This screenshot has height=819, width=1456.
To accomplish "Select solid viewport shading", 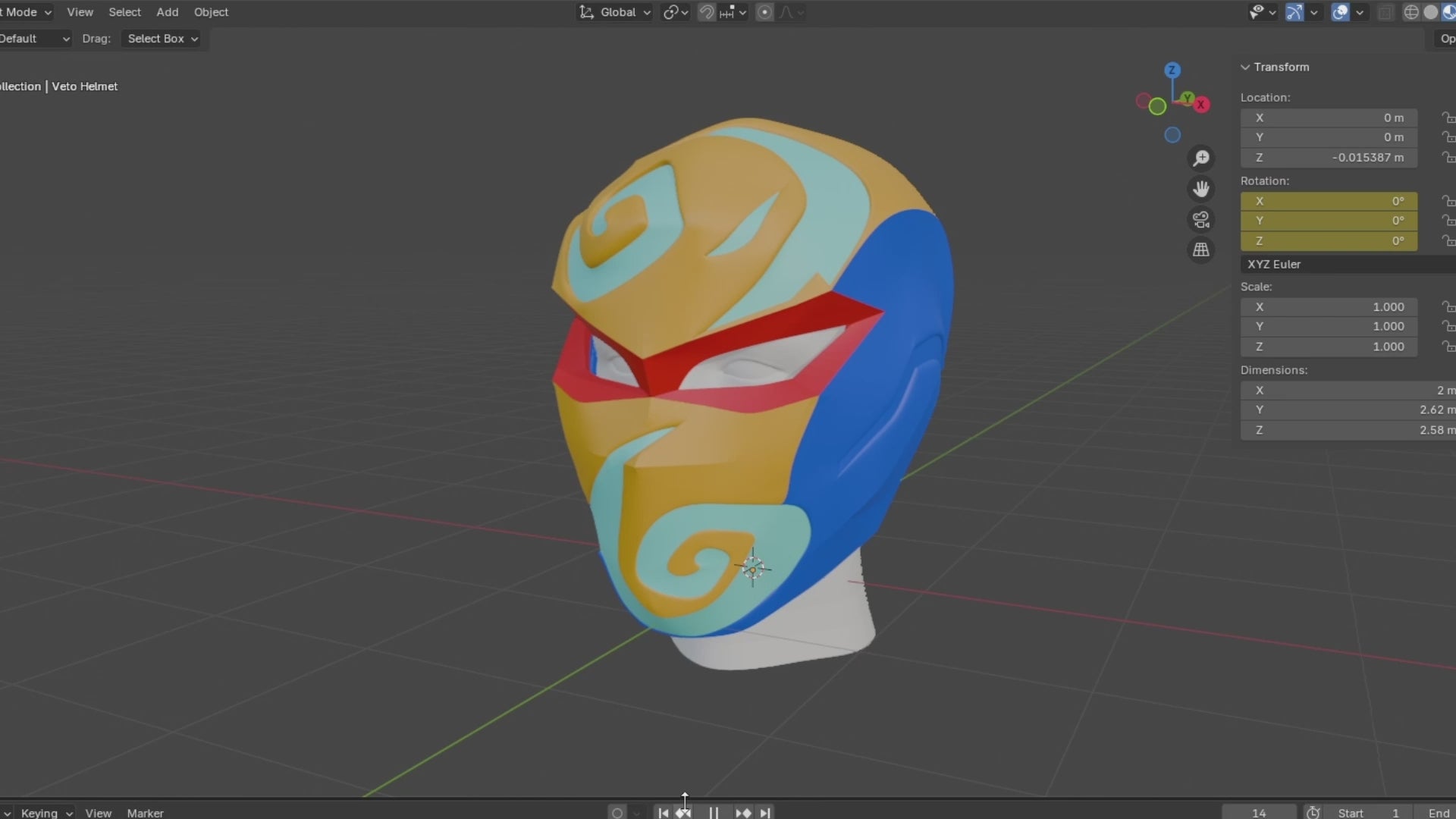I will point(1431,12).
